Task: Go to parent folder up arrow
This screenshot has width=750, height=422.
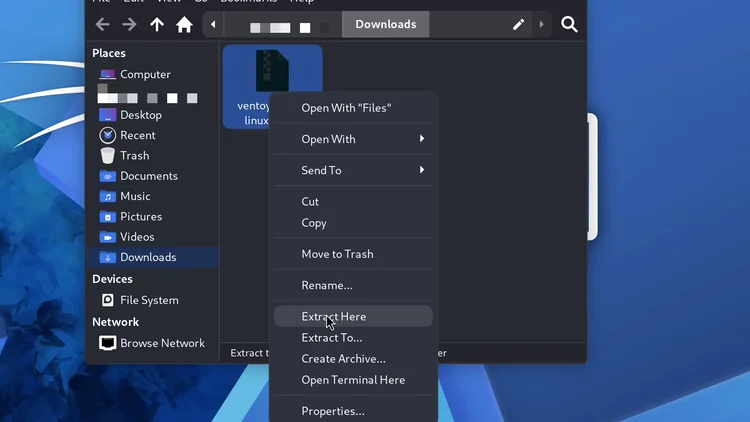Action: coord(157,24)
